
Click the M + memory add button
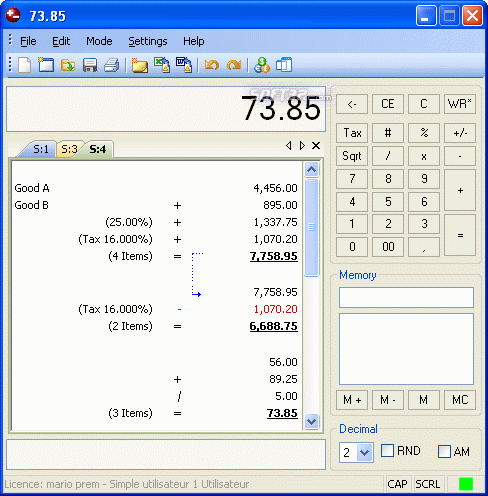352,400
